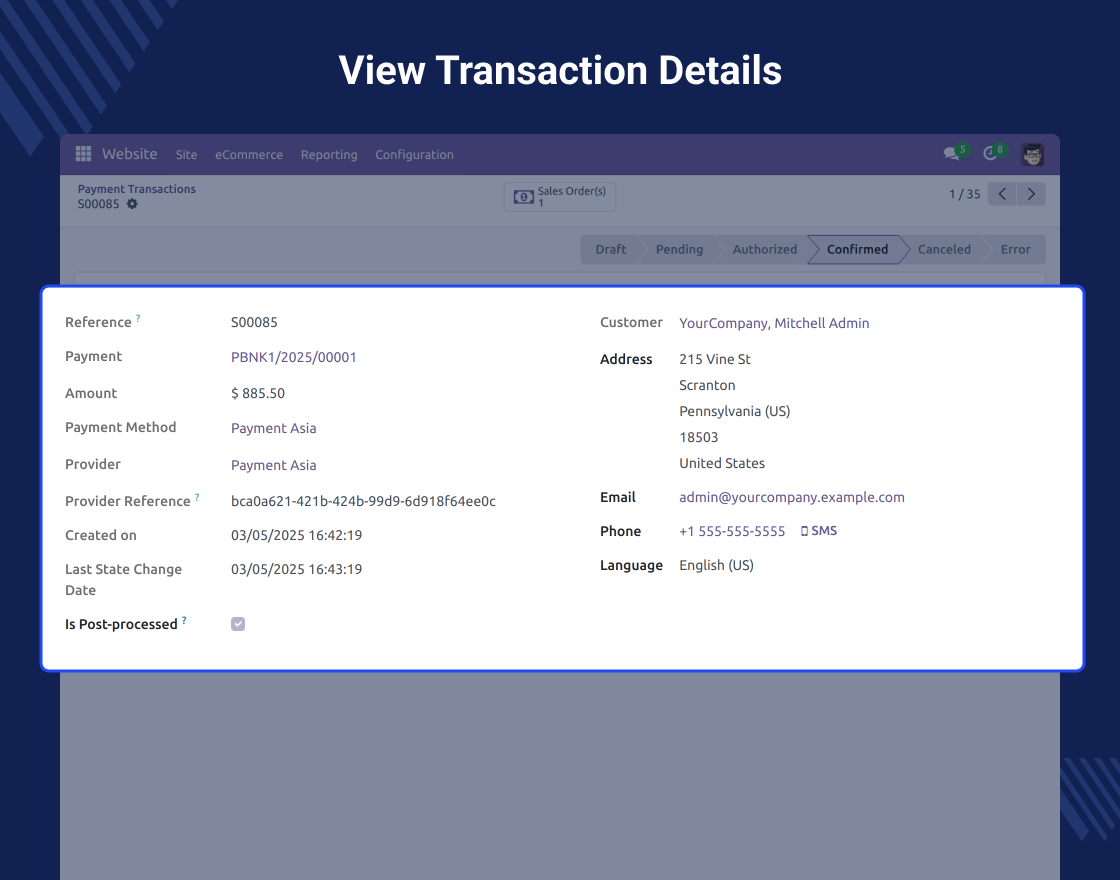Click the created on date 16:42:19
Image resolution: width=1120 pixels, height=880 pixels.
pos(296,536)
